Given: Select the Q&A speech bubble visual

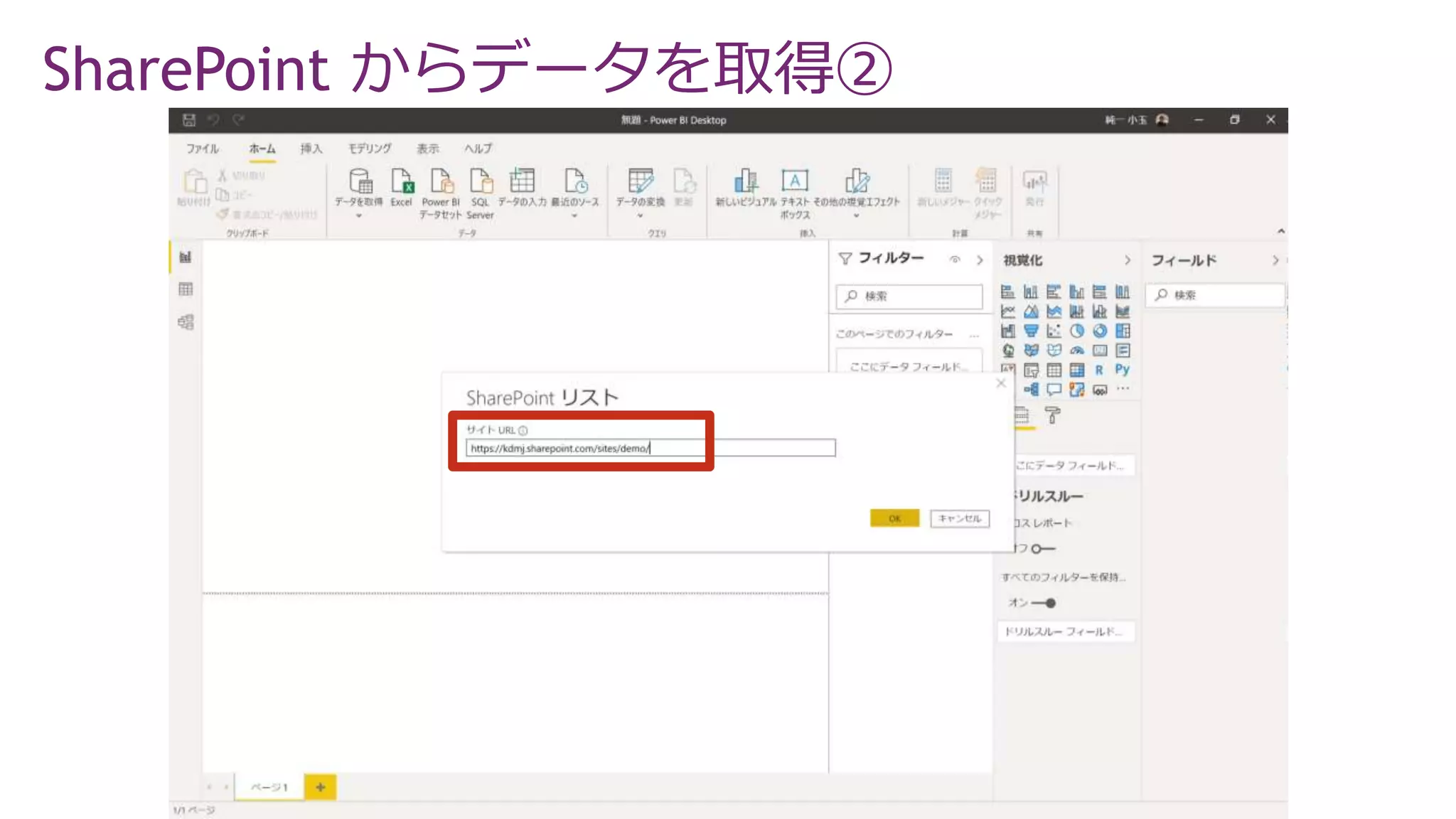Looking at the screenshot, I should tap(1054, 389).
